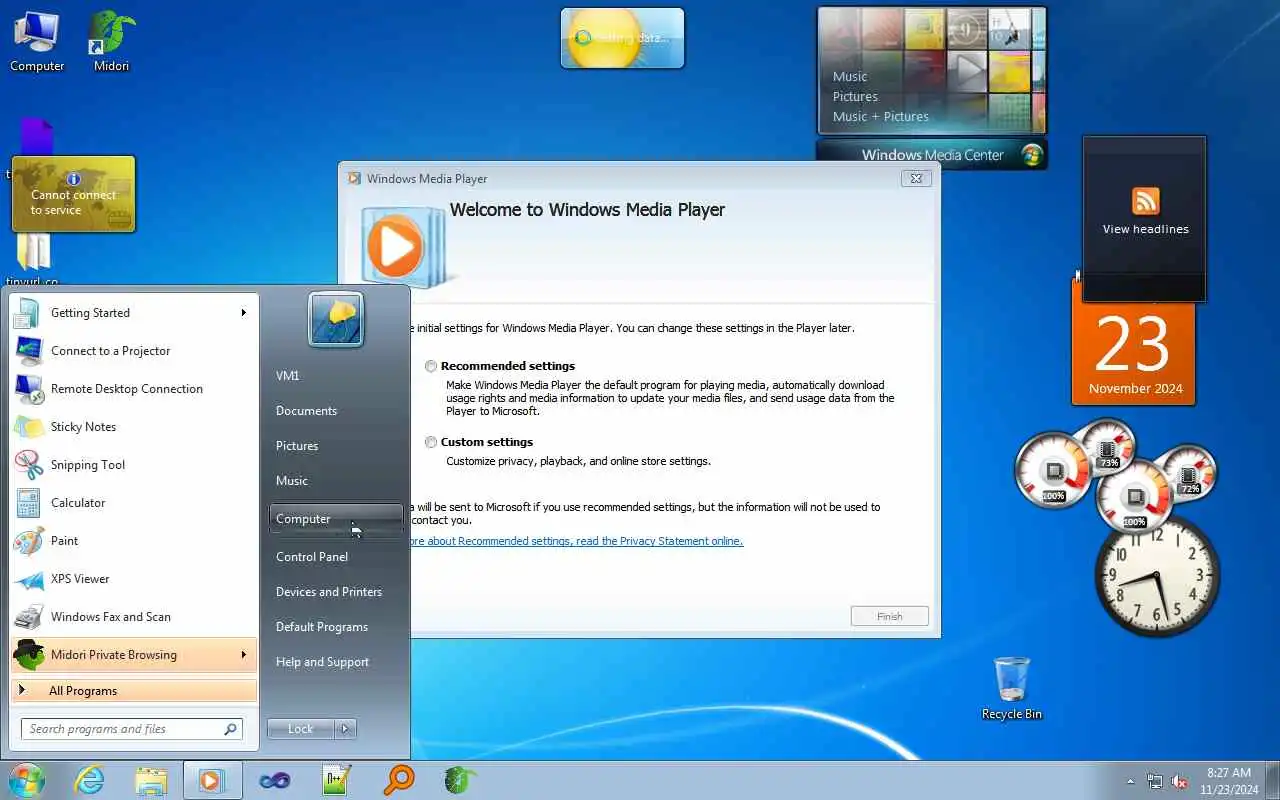The height and width of the screenshot is (800, 1280).
Task: Open Remote Desktop Connection
Action: point(133,389)
